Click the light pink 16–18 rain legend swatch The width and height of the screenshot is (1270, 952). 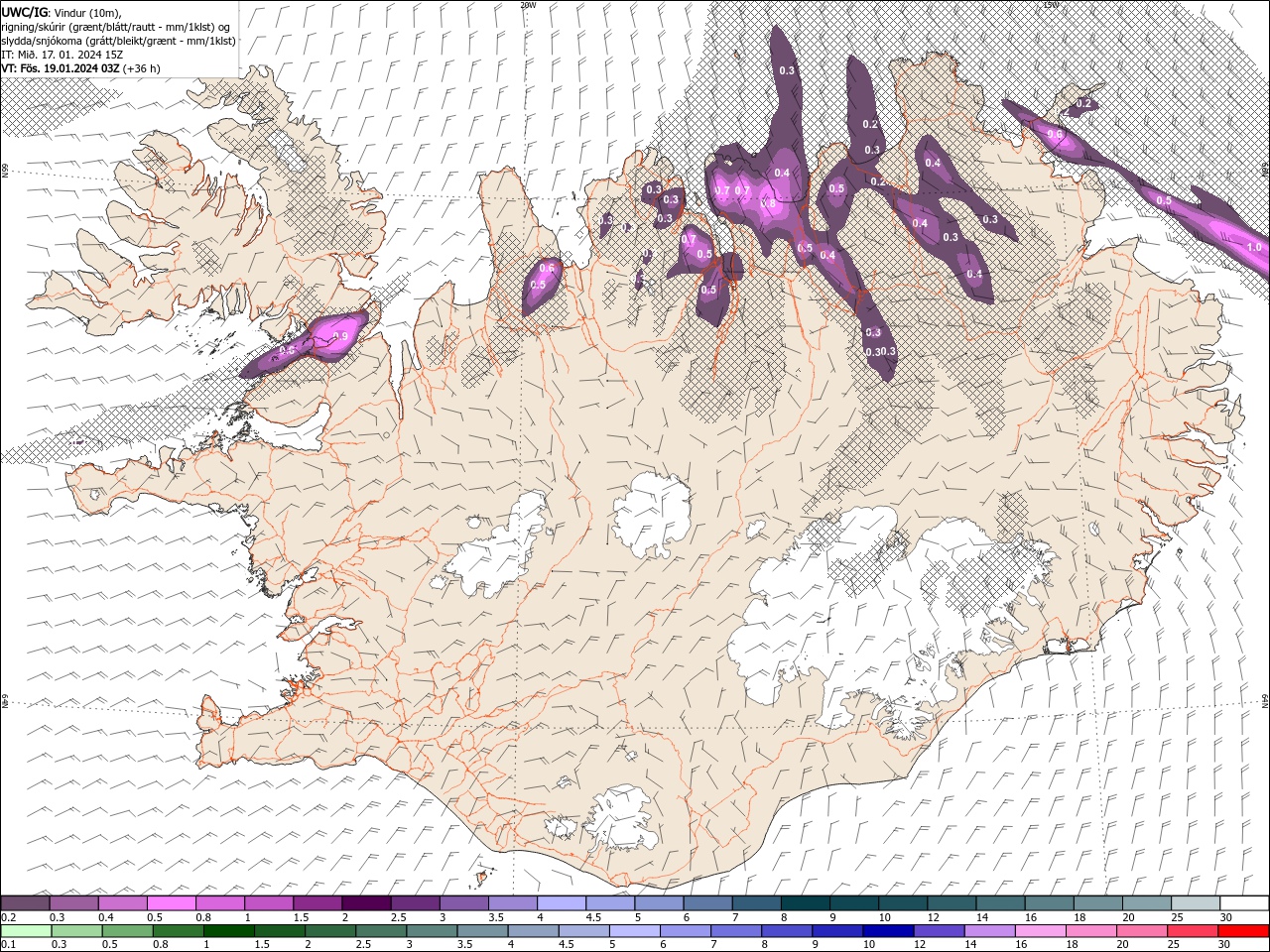click(1041, 931)
